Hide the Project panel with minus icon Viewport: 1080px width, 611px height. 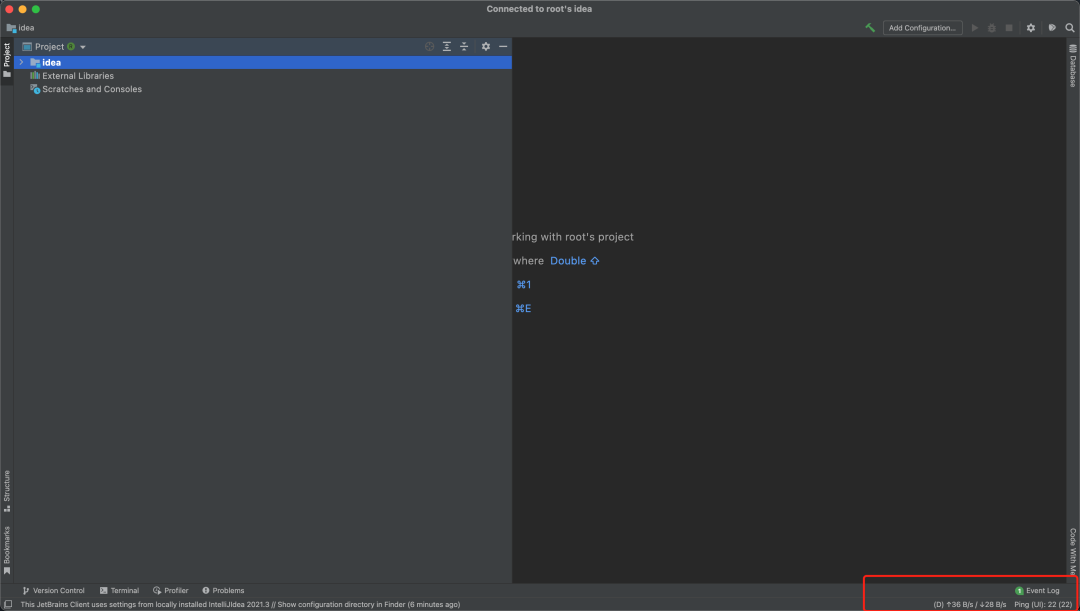(503, 46)
